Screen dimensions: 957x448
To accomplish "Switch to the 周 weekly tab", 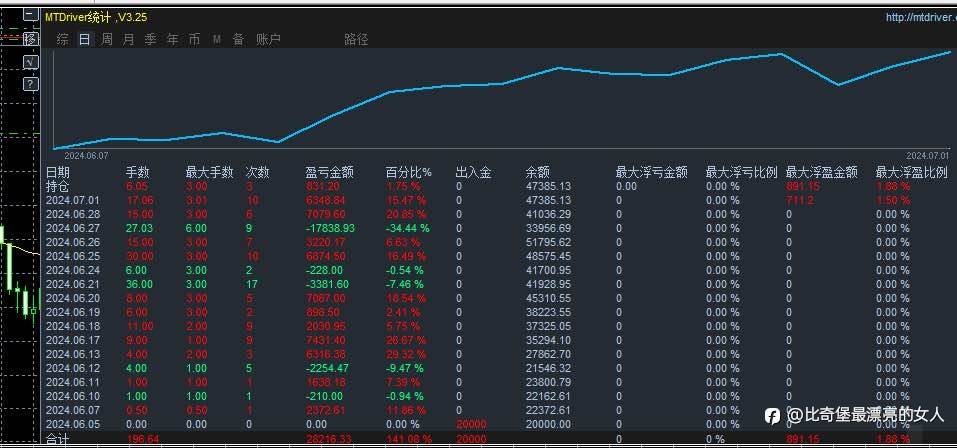I will [x=106, y=40].
